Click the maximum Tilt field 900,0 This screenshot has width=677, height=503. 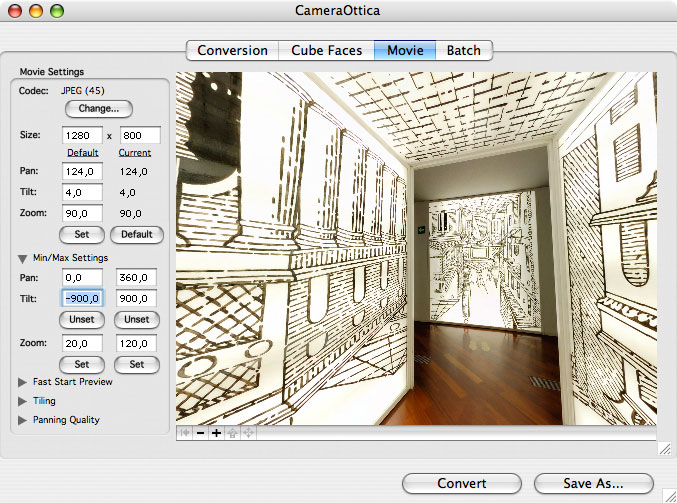(x=136, y=298)
